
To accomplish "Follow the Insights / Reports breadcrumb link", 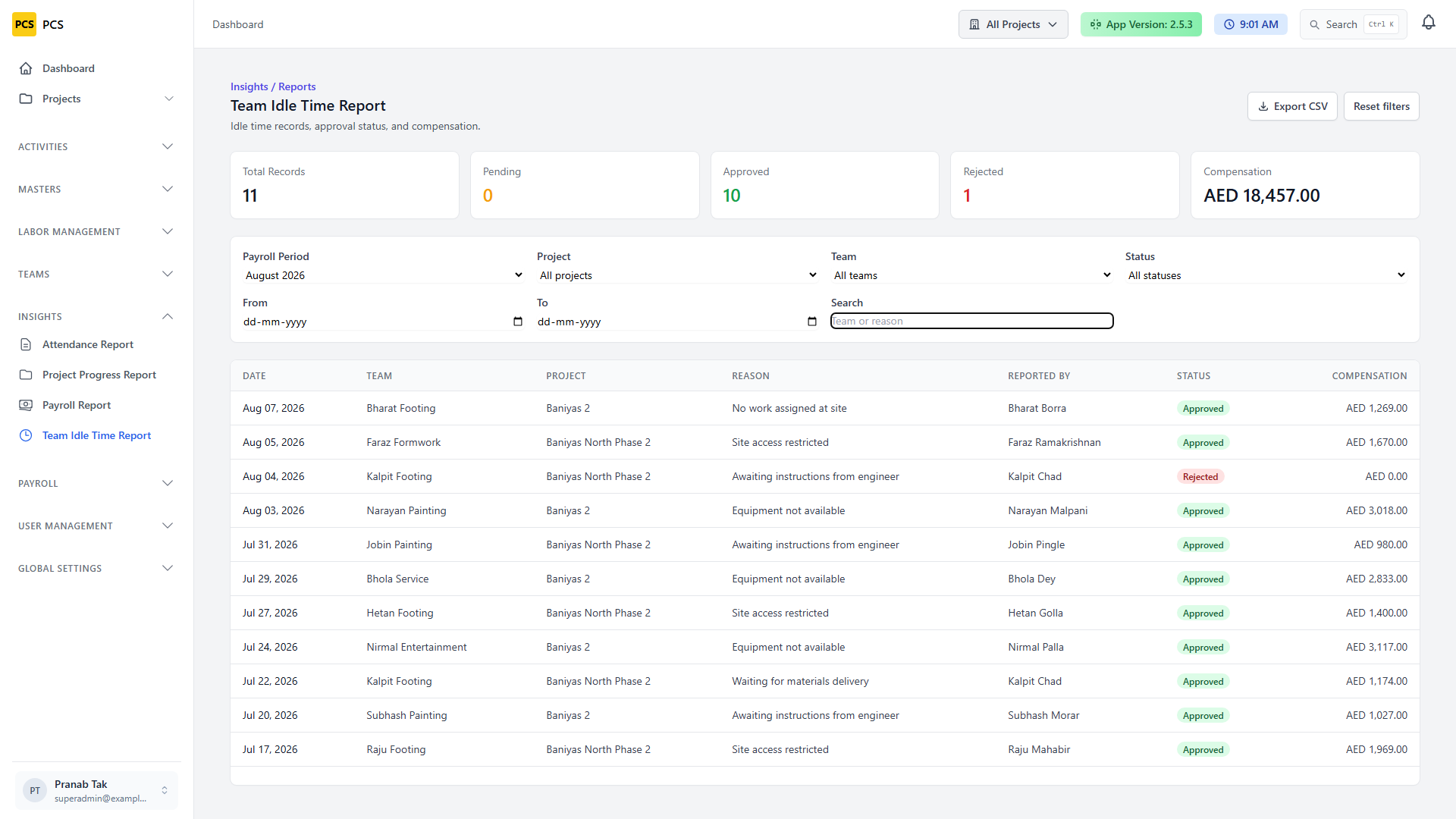I will tap(273, 86).
